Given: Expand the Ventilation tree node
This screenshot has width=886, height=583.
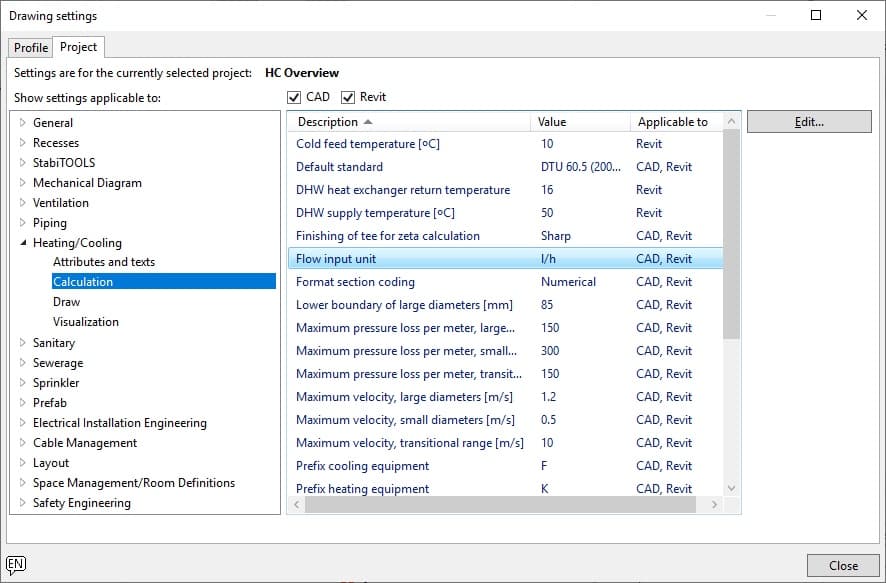Looking at the screenshot, I should pyautogui.click(x=23, y=203).
